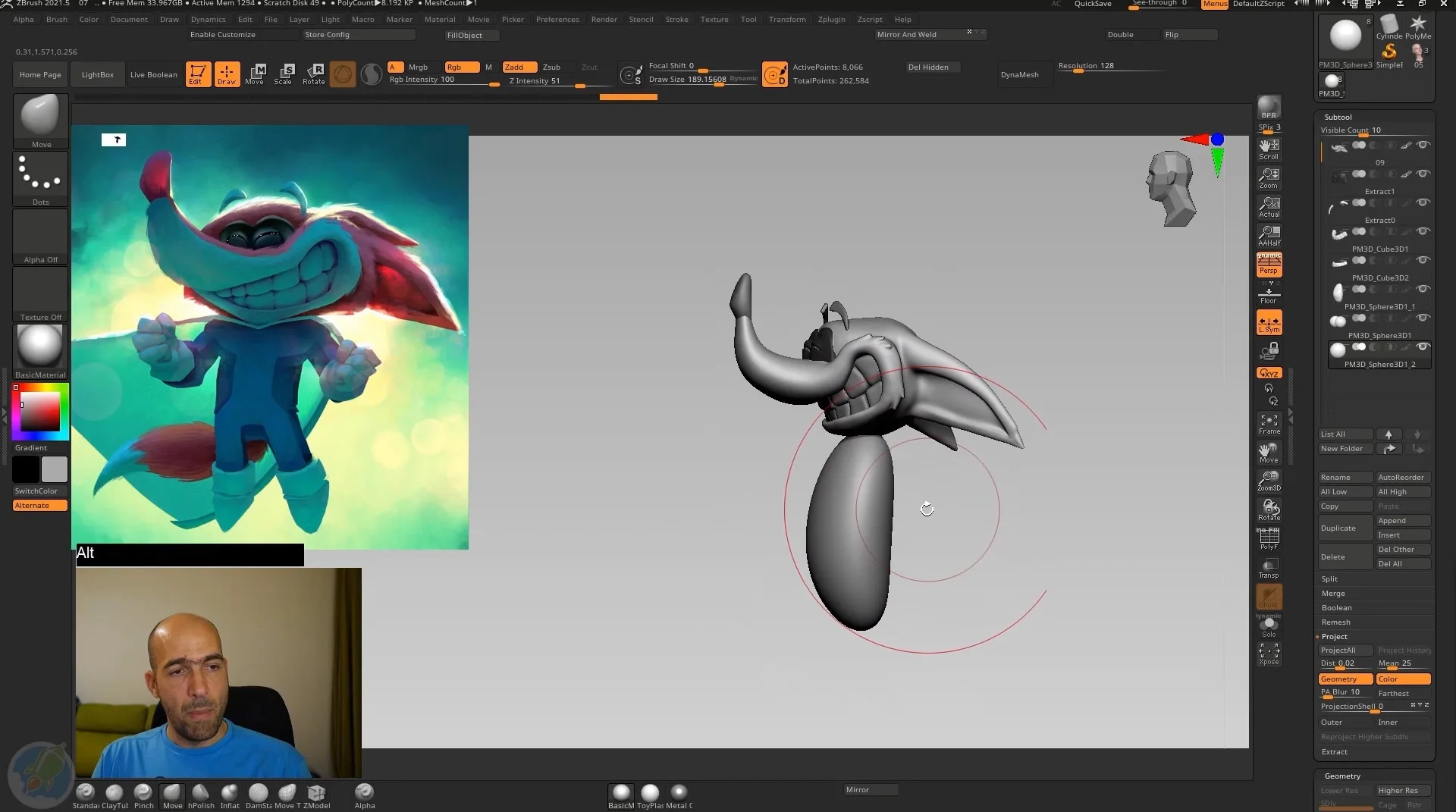
Task: Open LightBox browser
Action: point(97,74)
